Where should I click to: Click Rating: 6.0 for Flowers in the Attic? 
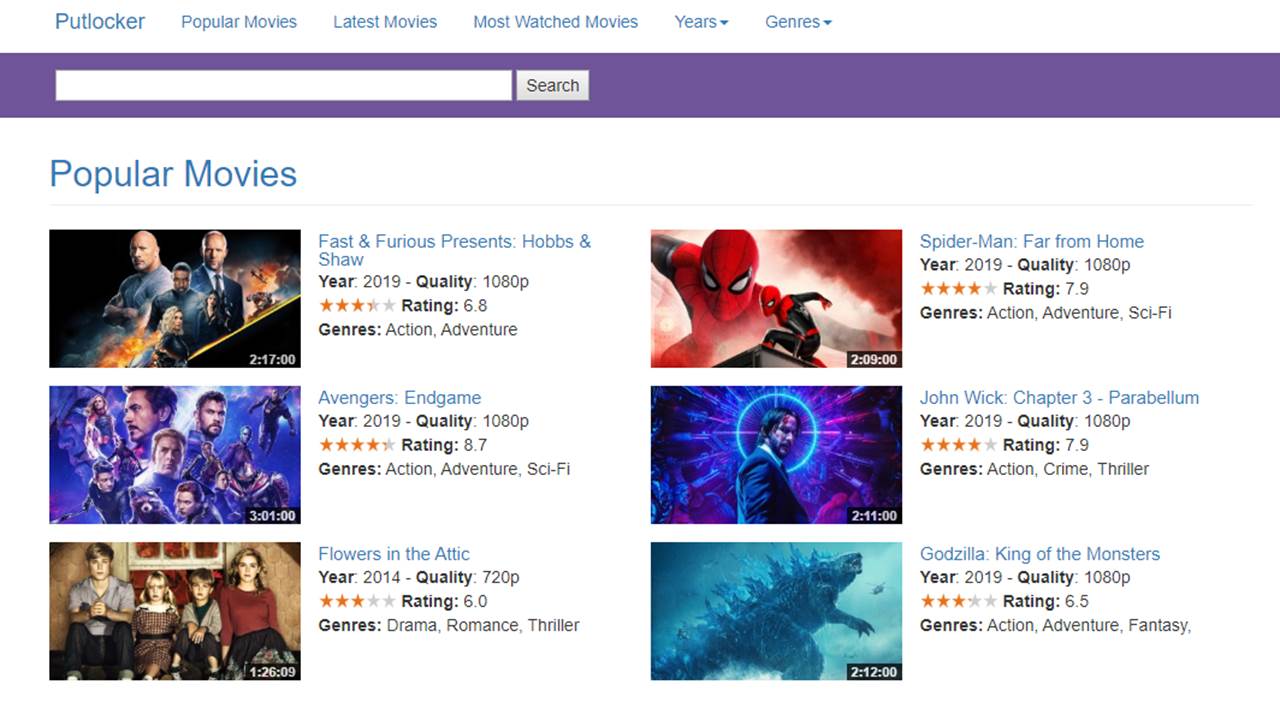444,601
